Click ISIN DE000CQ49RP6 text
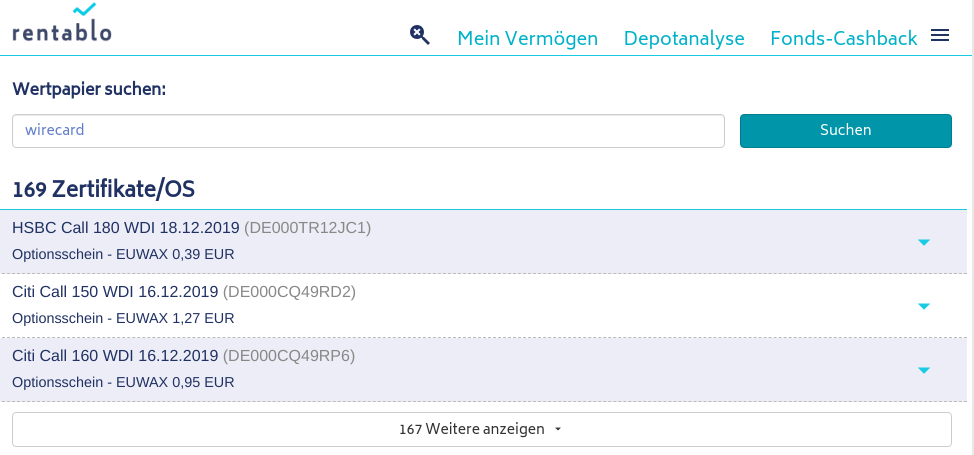The image size is (974, 455). (289, 356)
